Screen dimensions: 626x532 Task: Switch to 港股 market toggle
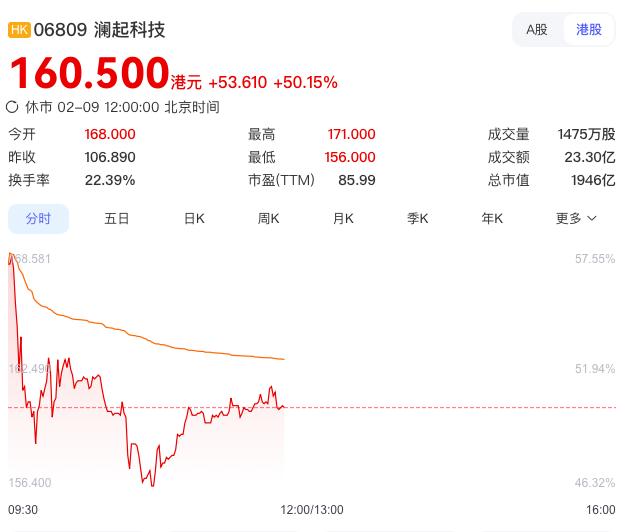(589, 29)
